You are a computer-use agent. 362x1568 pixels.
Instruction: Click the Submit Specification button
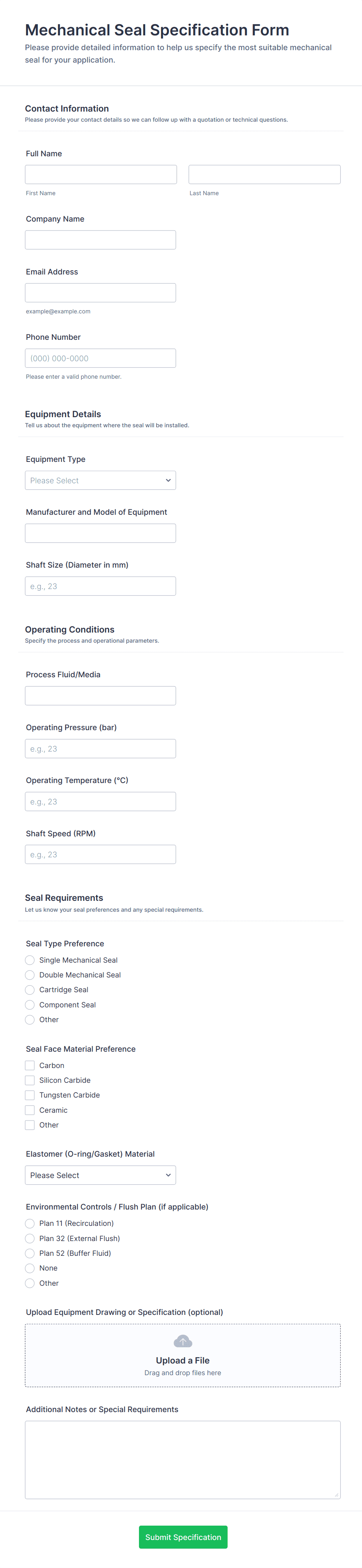183,1537
